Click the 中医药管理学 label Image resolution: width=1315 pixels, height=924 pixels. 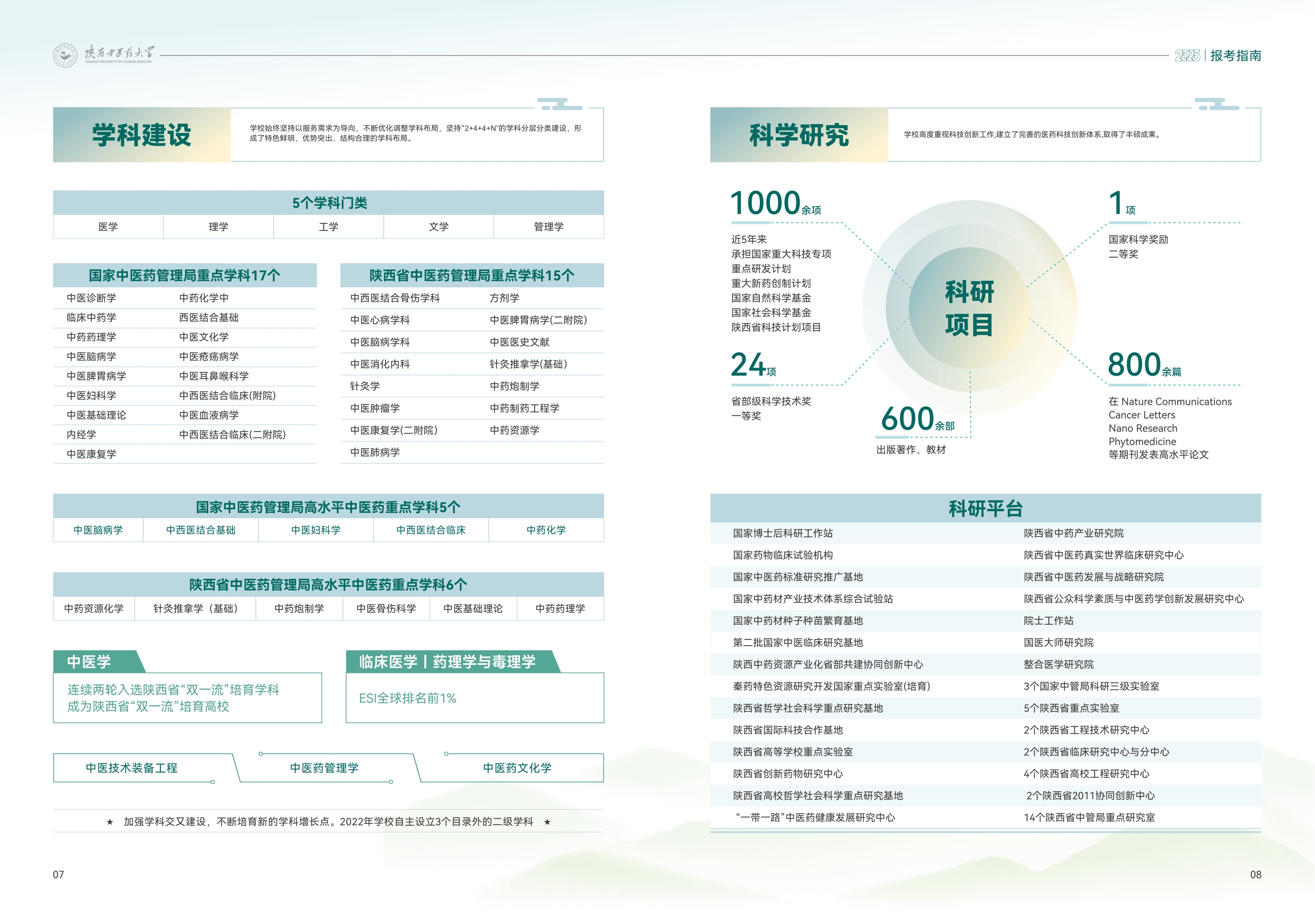point(324,767)
